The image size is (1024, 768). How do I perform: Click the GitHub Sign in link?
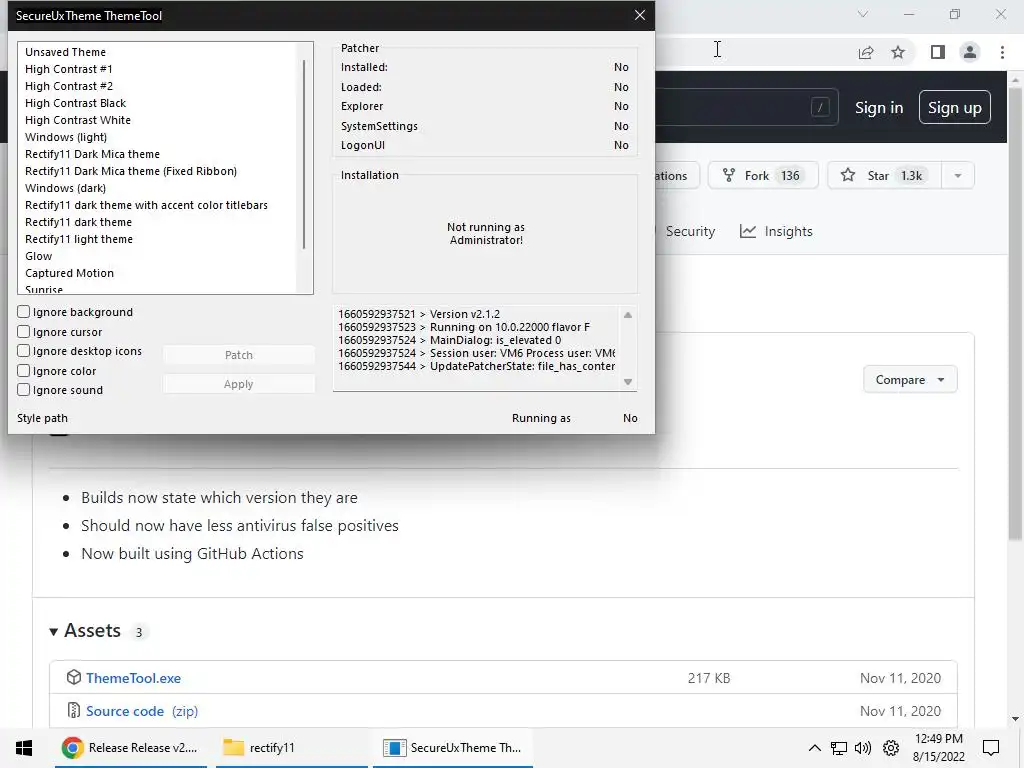879,108
